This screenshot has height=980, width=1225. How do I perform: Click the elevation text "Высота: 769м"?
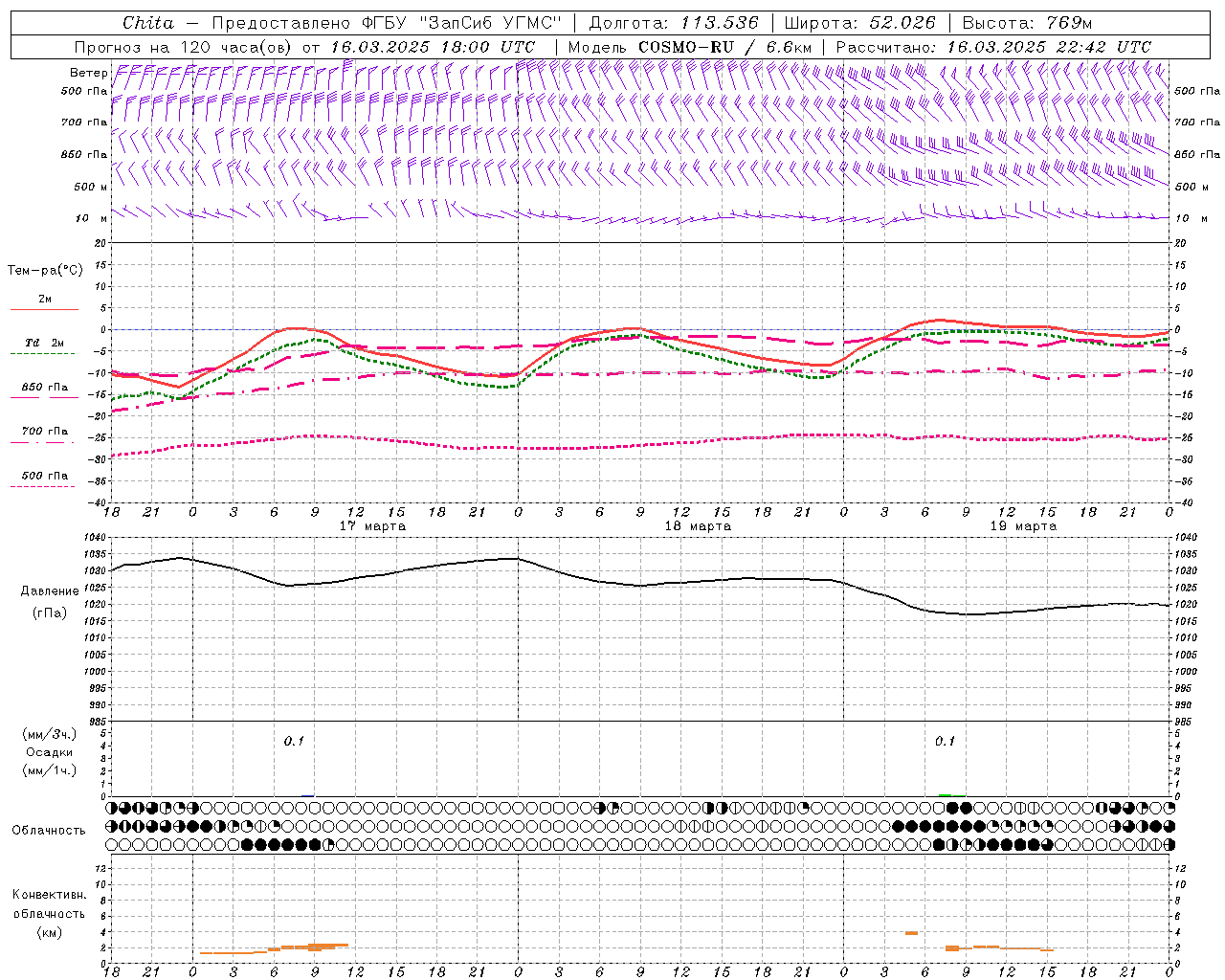coord(1027,23)
